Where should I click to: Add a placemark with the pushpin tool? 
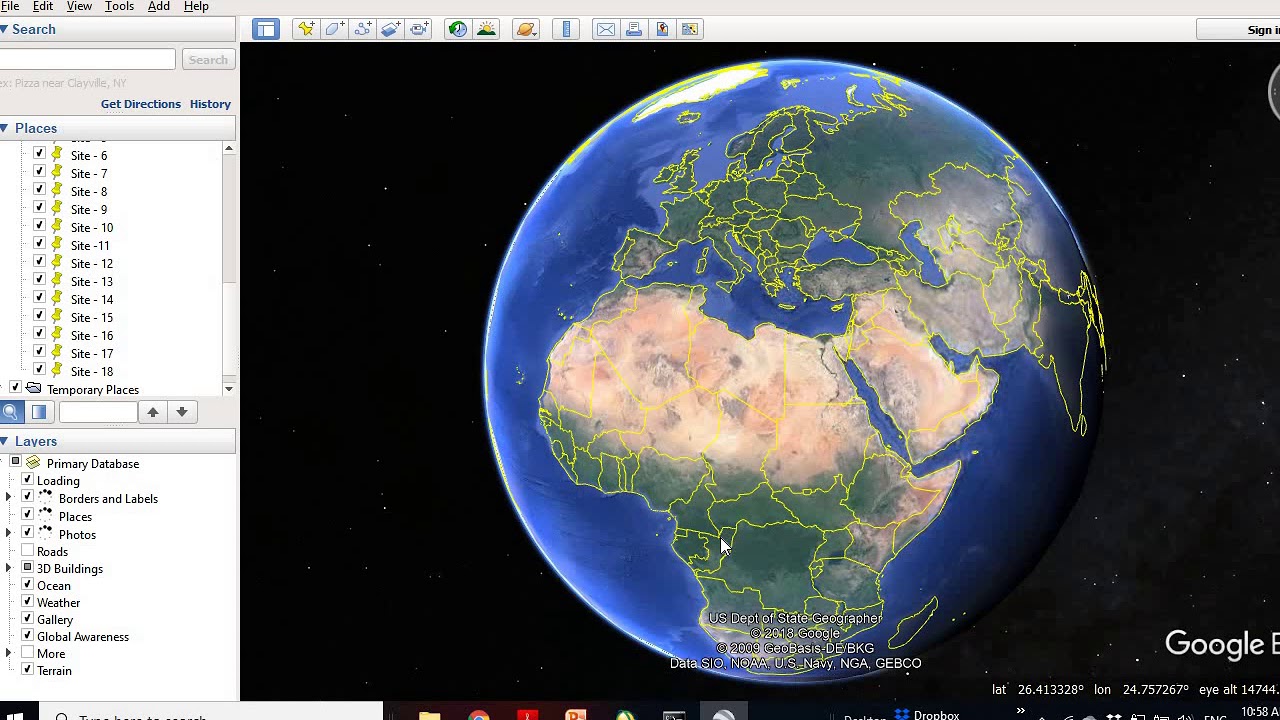coord(306,29)
